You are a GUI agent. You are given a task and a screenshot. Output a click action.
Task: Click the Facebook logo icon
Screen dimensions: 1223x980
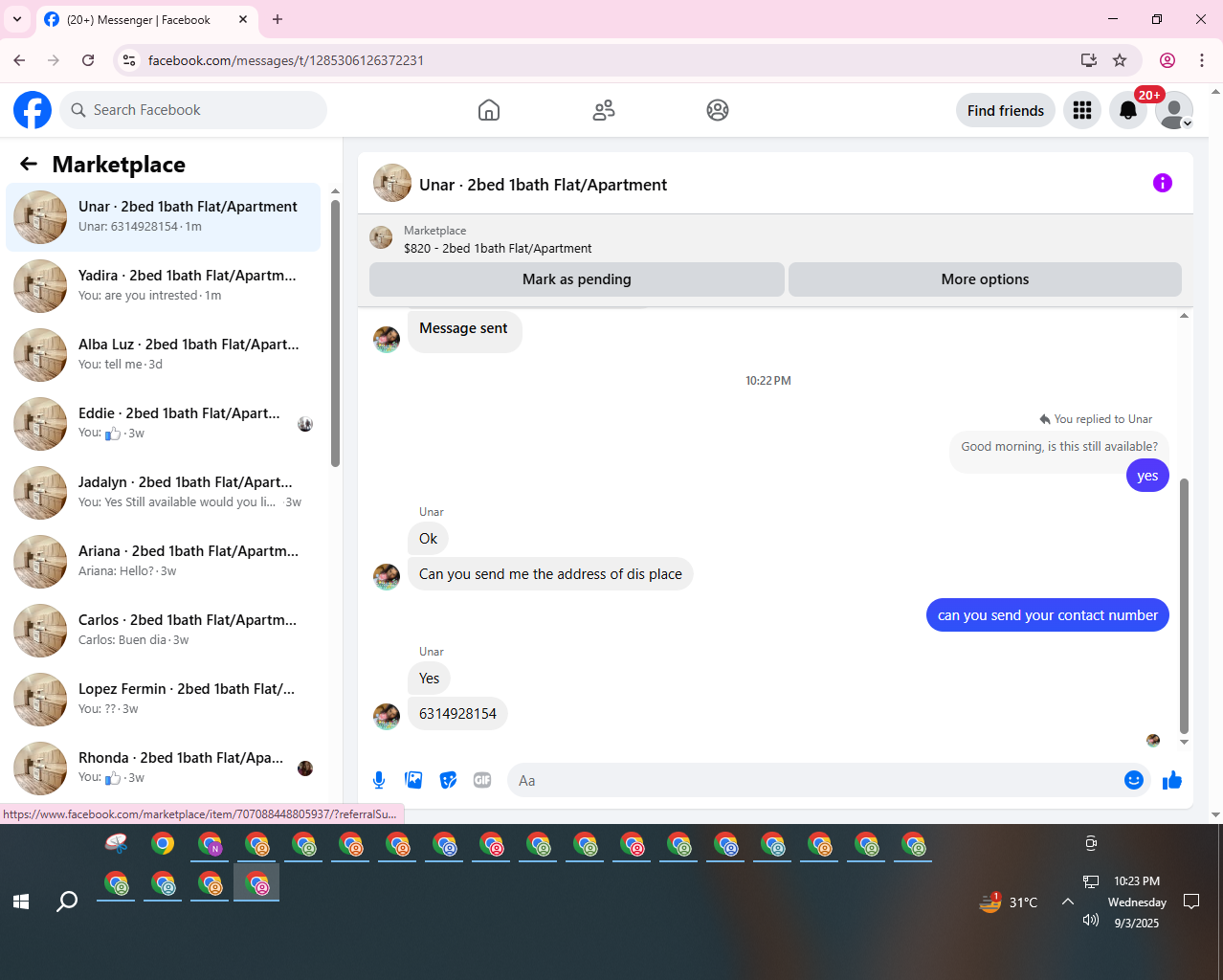click(33, 110)
